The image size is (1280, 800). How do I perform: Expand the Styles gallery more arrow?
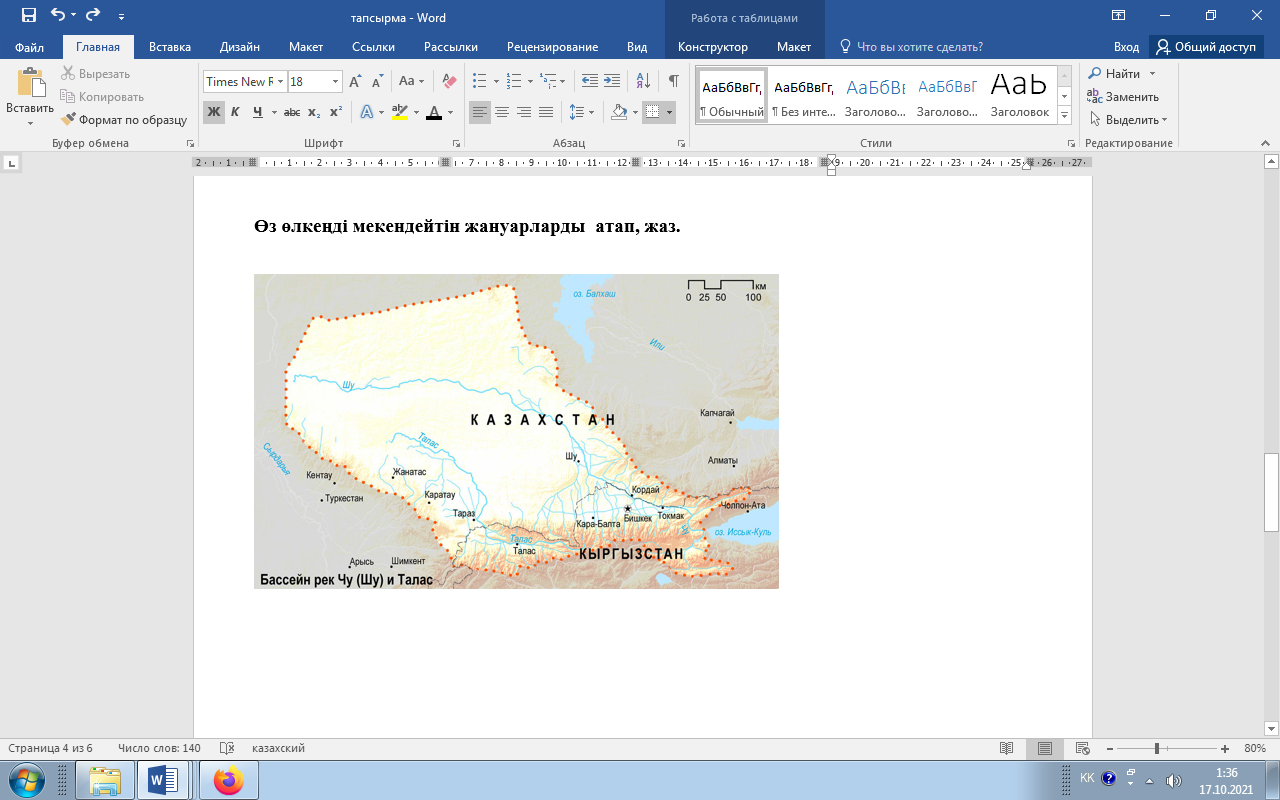click(x=1064, y=116)
